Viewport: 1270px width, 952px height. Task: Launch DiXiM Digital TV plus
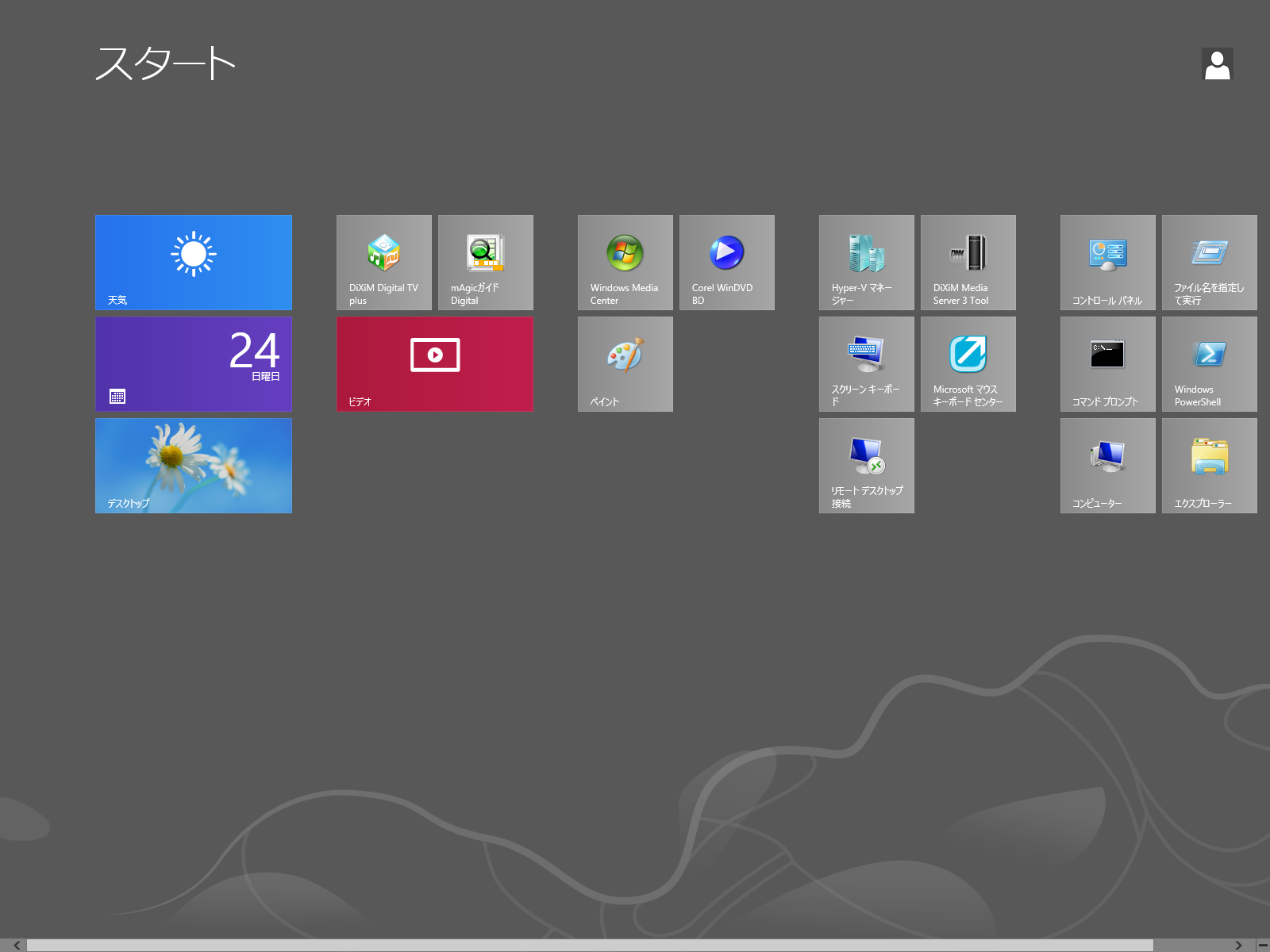point(383,263)
